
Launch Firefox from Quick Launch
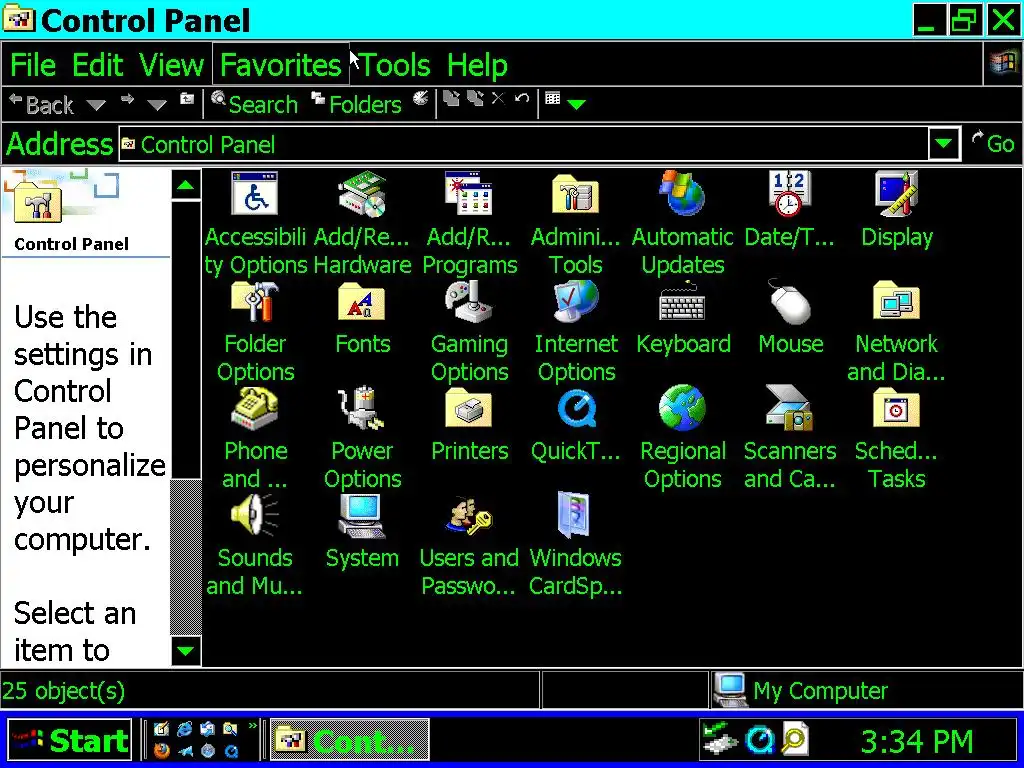[x=161, y=751]
